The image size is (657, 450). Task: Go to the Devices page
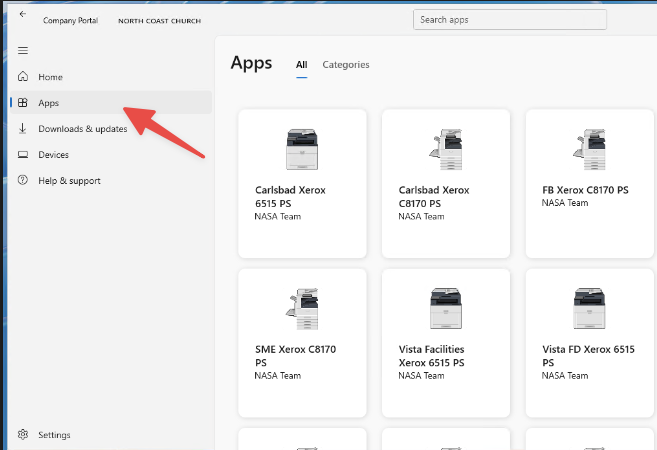(53, 155)
